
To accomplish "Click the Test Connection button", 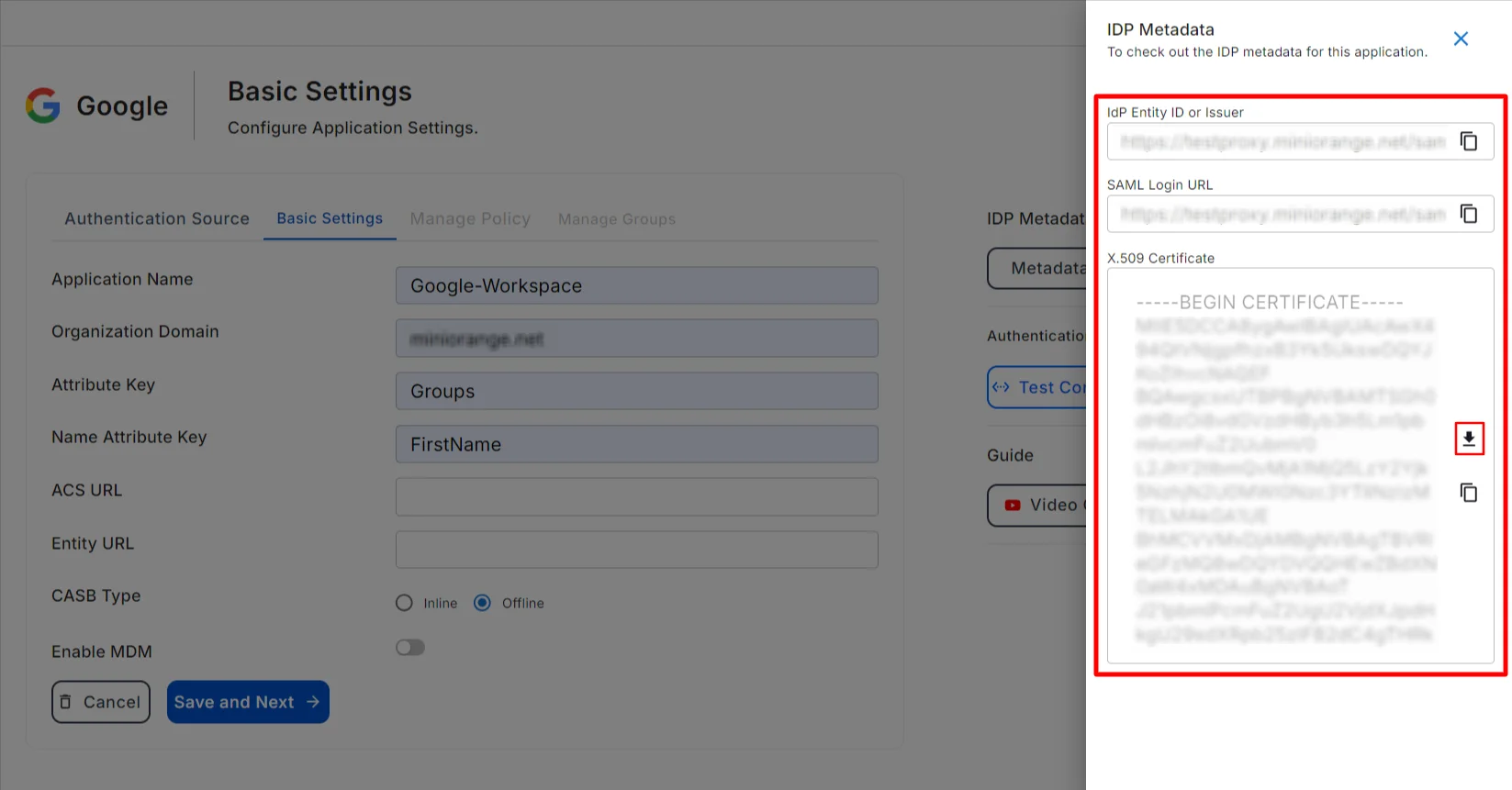I will click(x=1036, y=387).
